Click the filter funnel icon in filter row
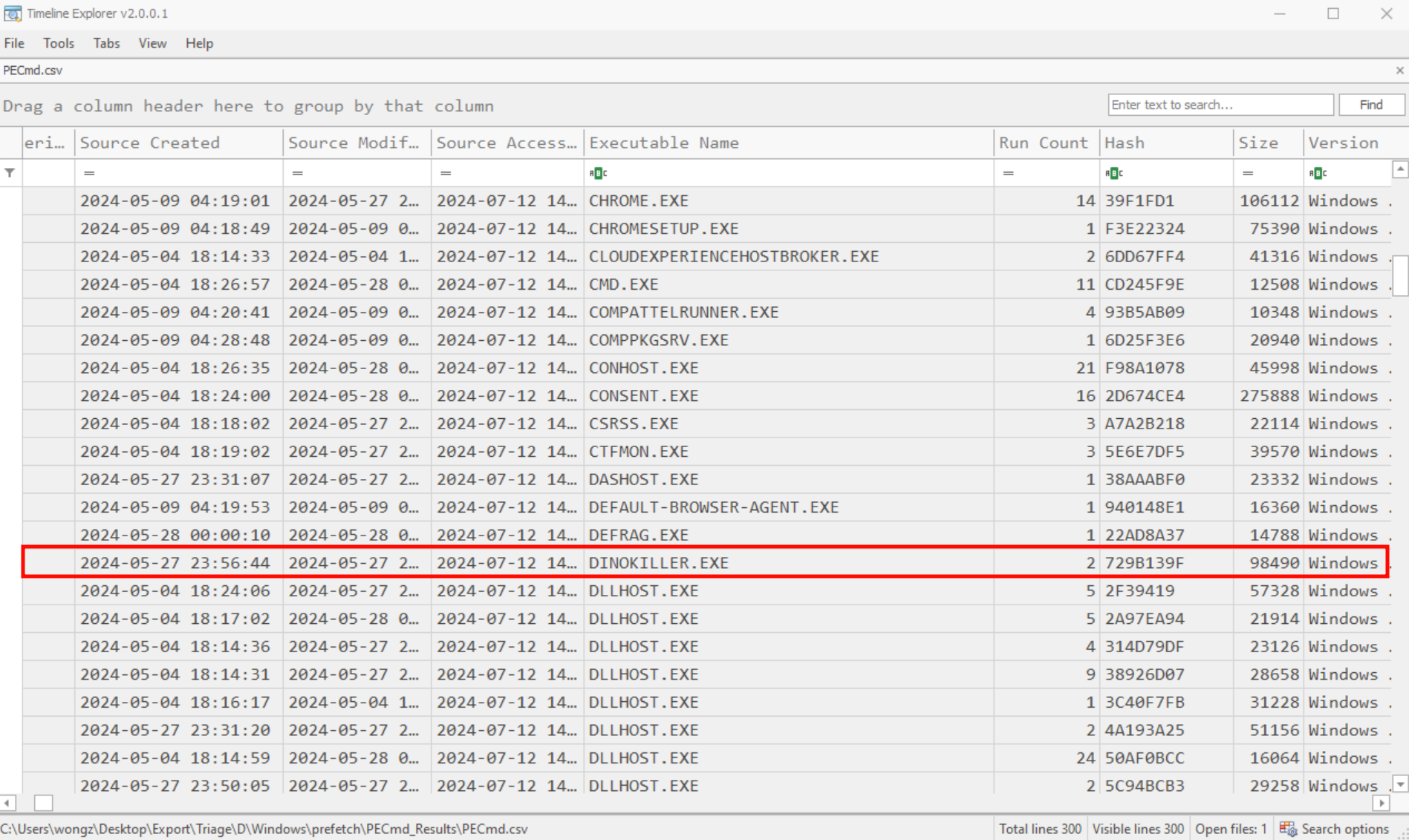 pos(10,173)
